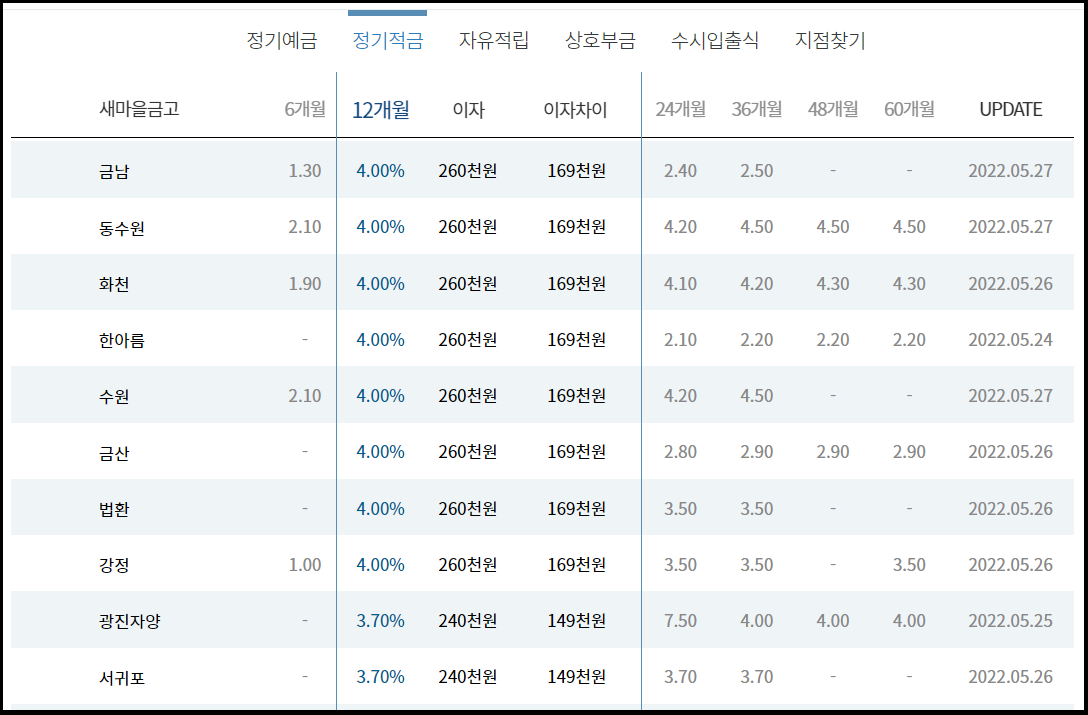Click 1.00 six-month rate for 강정

tap(305, 564)
